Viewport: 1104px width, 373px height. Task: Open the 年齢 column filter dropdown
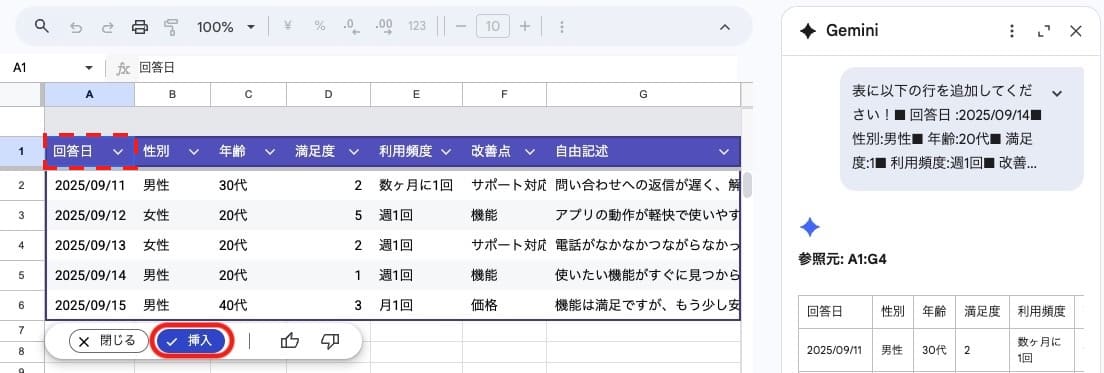(269, 151)
